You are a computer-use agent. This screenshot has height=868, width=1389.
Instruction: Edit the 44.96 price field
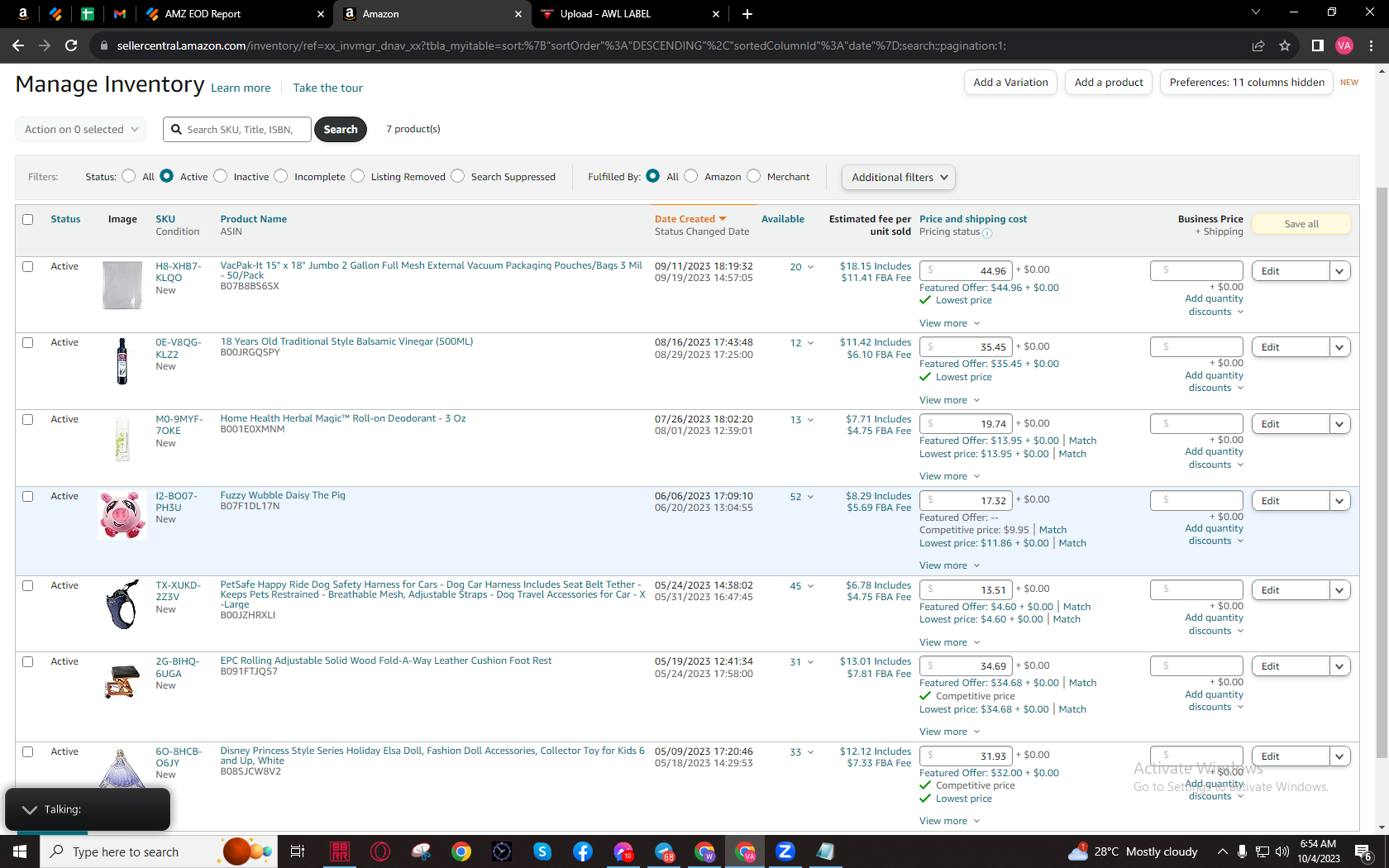(966, 270)
